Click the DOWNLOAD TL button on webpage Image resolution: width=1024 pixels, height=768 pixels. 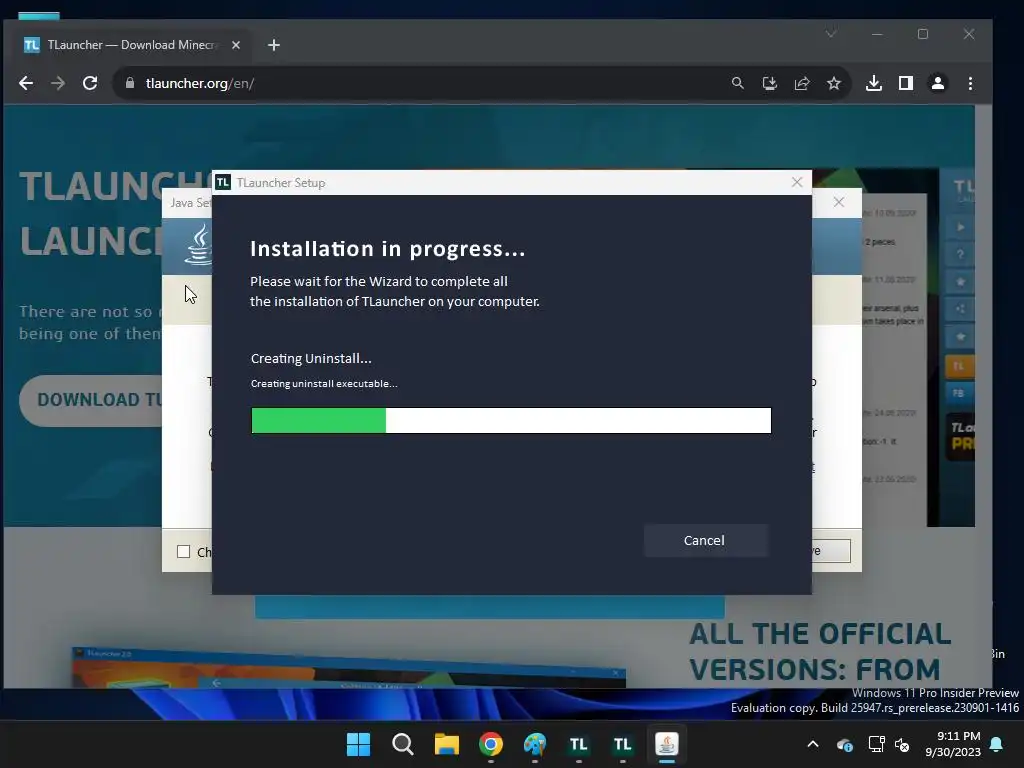click(x=91, y=400)
